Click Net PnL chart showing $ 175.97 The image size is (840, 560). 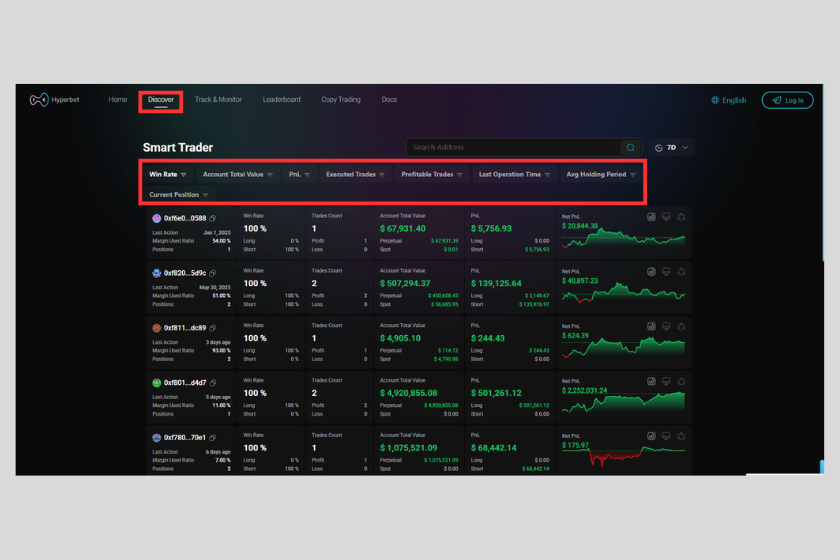[x=624, y=457]
